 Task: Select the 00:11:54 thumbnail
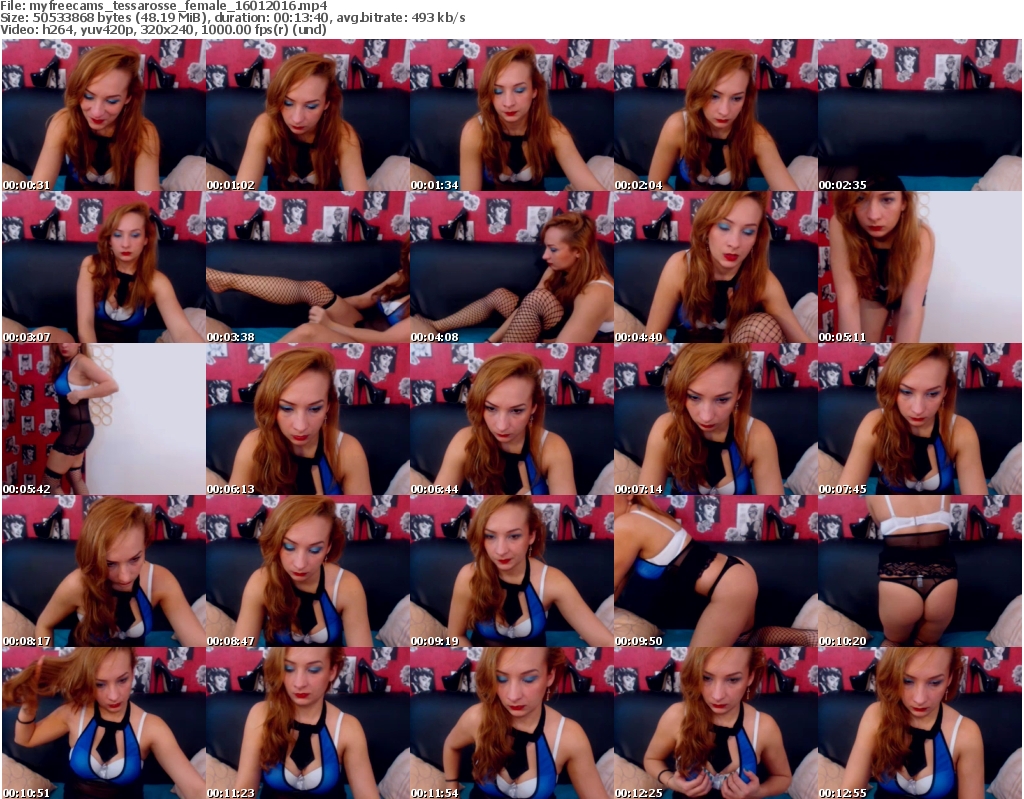coord(511,723)
